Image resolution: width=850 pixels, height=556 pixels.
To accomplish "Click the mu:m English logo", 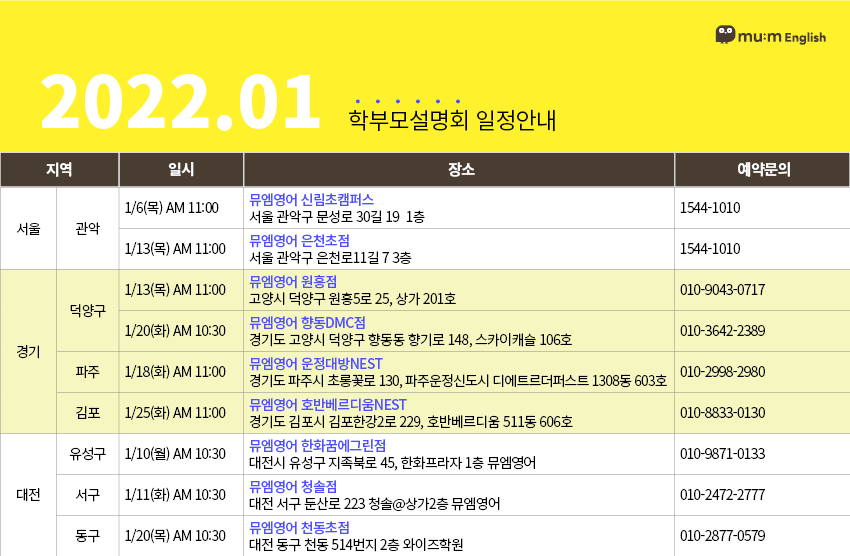I will tap(770, 36).
